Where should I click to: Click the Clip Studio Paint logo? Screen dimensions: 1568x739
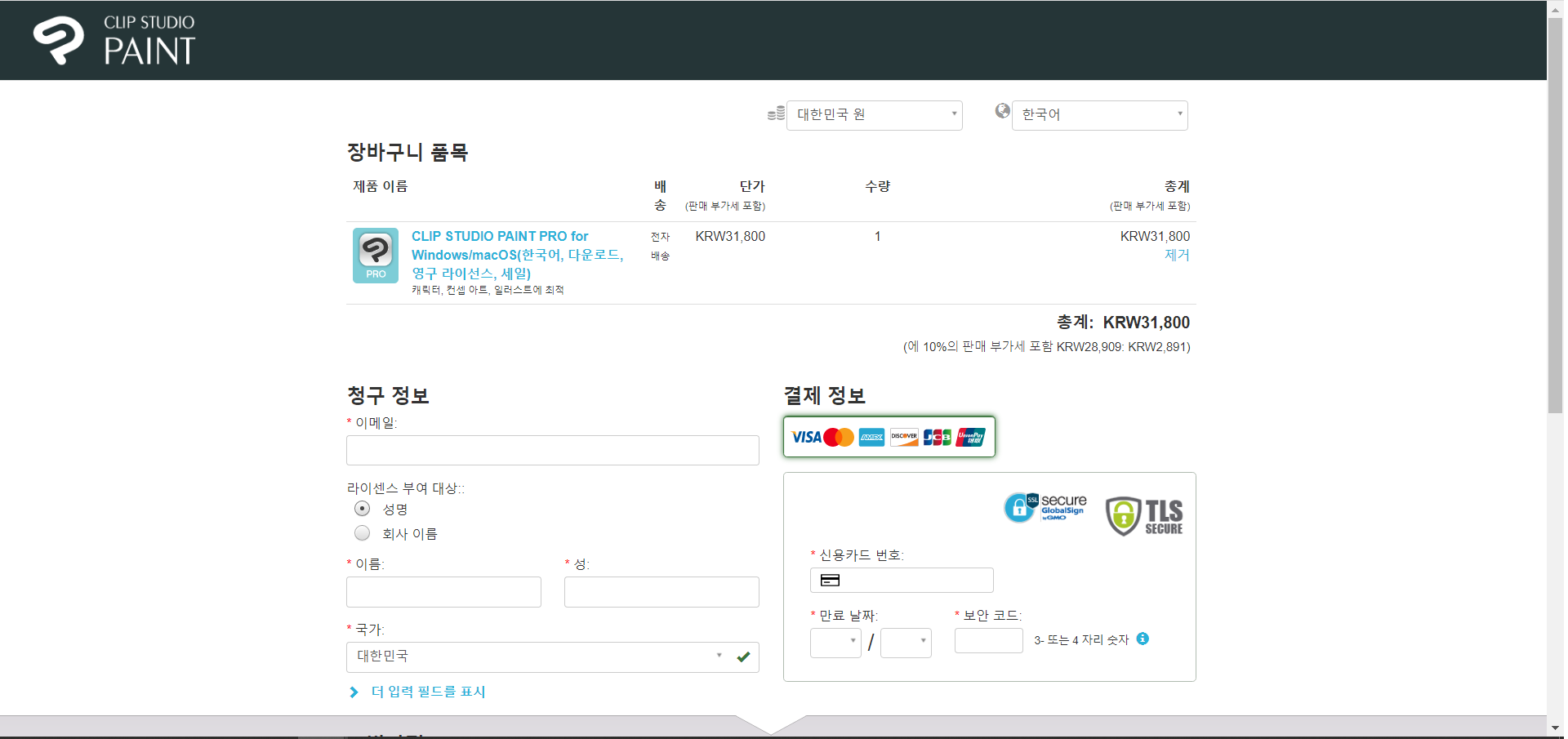pos(114,40)
